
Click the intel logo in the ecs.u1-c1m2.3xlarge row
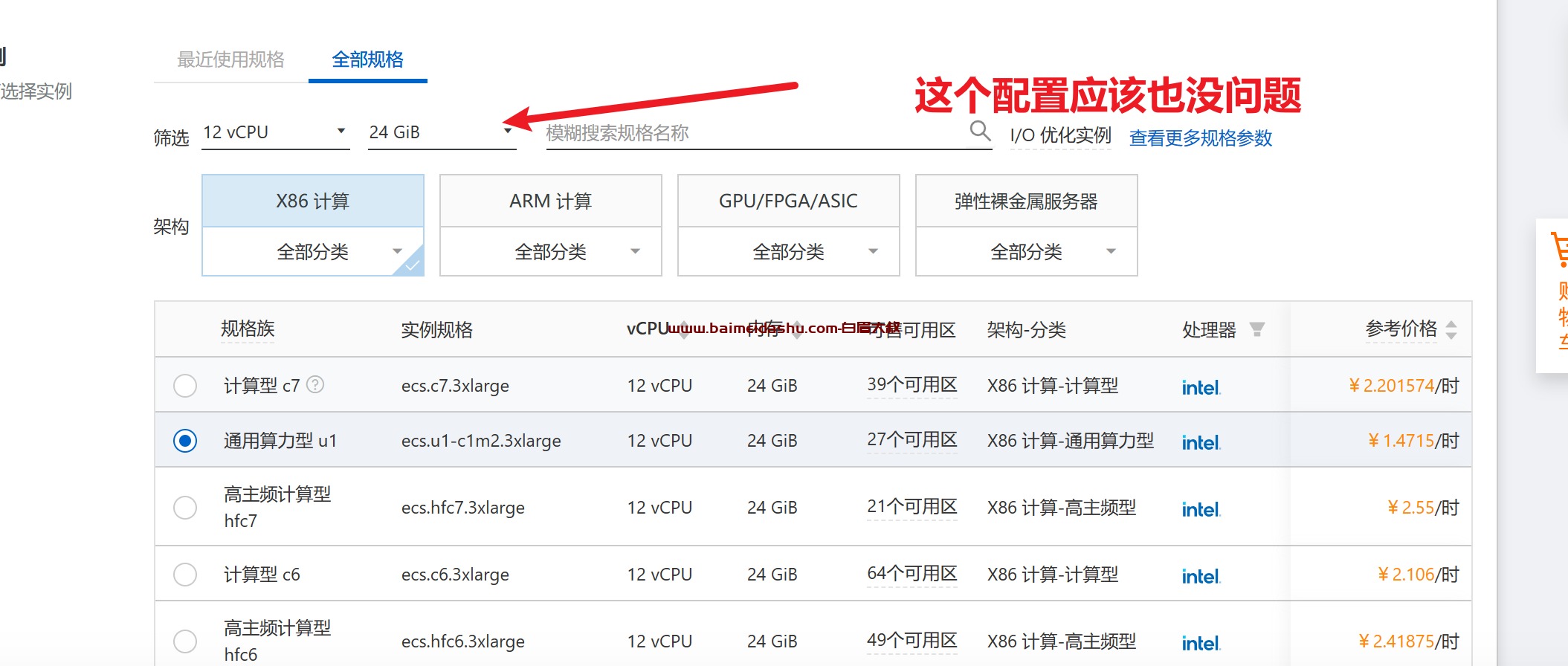point(1201,442)
